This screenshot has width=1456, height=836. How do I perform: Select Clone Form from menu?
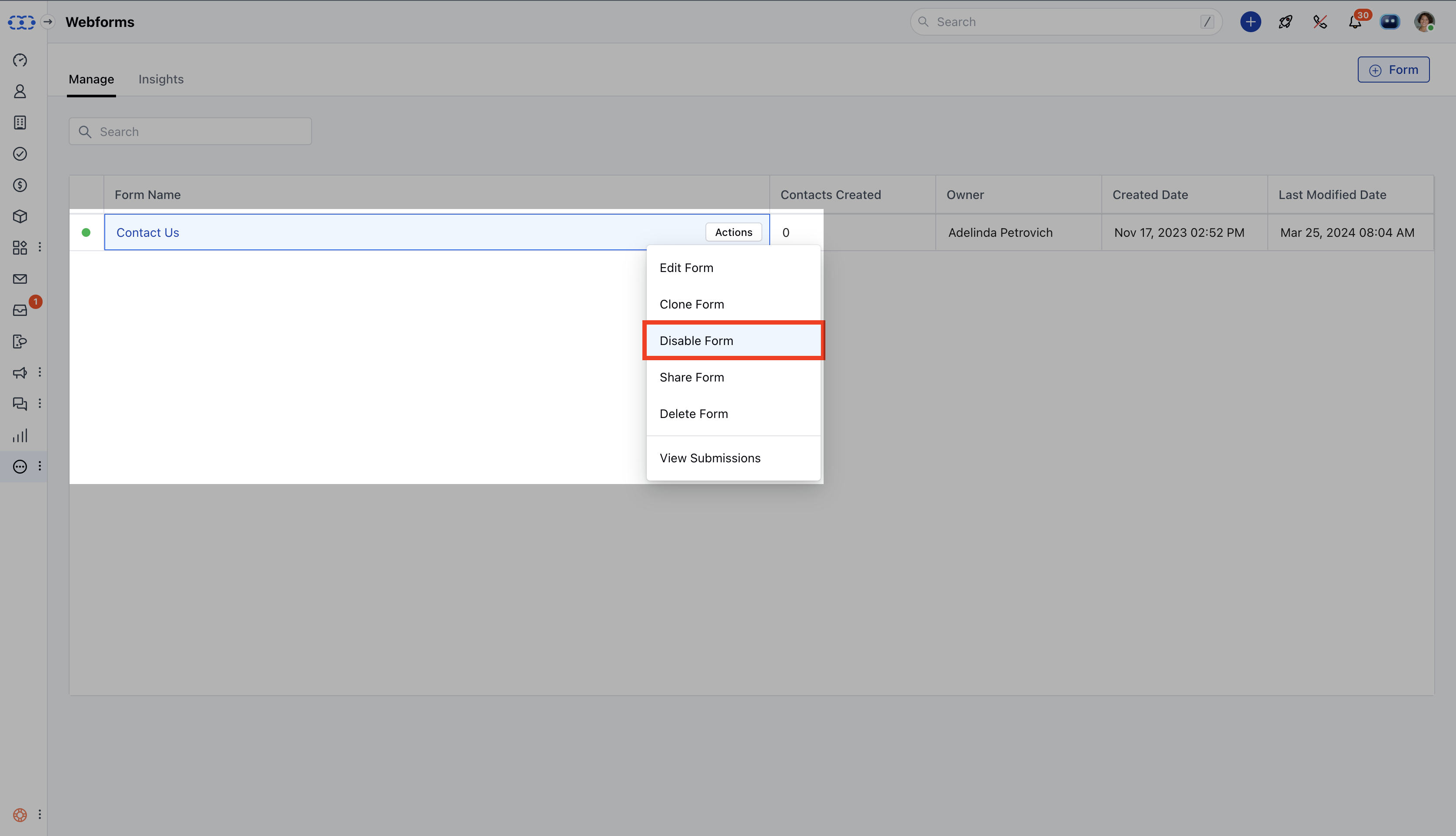coord(733,304)
